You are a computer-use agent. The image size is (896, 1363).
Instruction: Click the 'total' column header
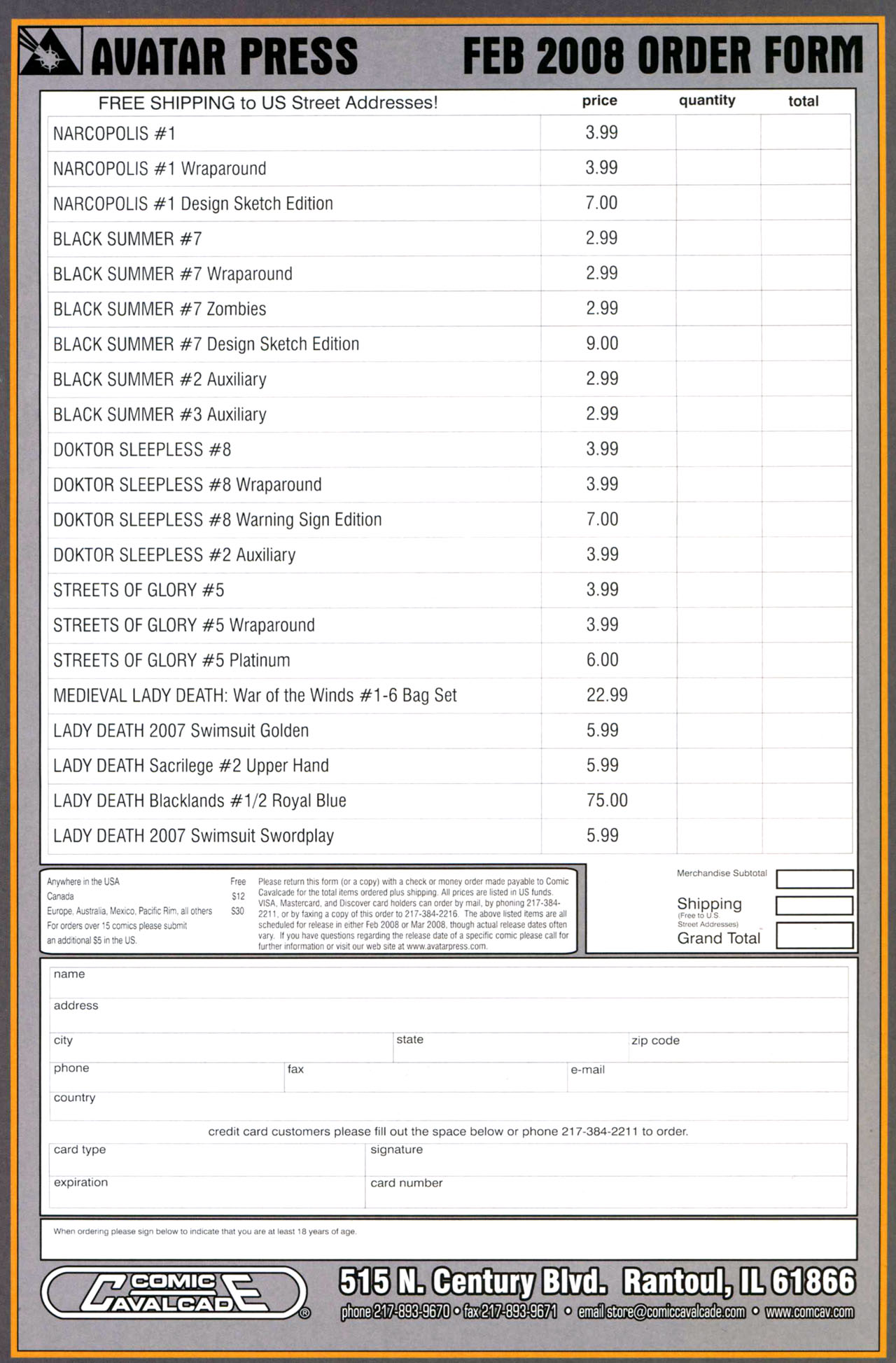pyautogui.click(x=804, y=101)
